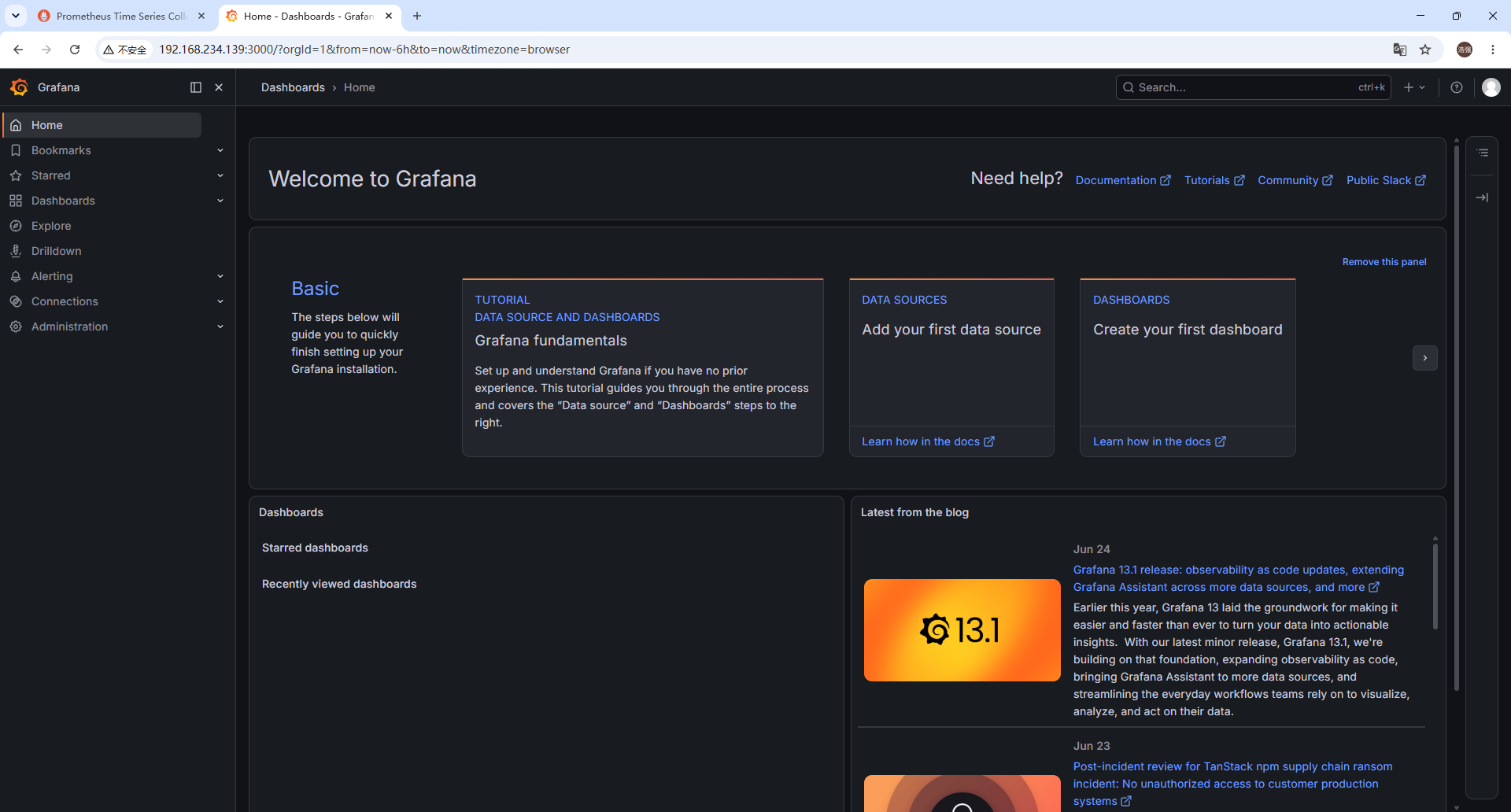The image size is (1511, 812).
Task: Open Learn how in docs under Dashboards
Action: click(1159, 441)
